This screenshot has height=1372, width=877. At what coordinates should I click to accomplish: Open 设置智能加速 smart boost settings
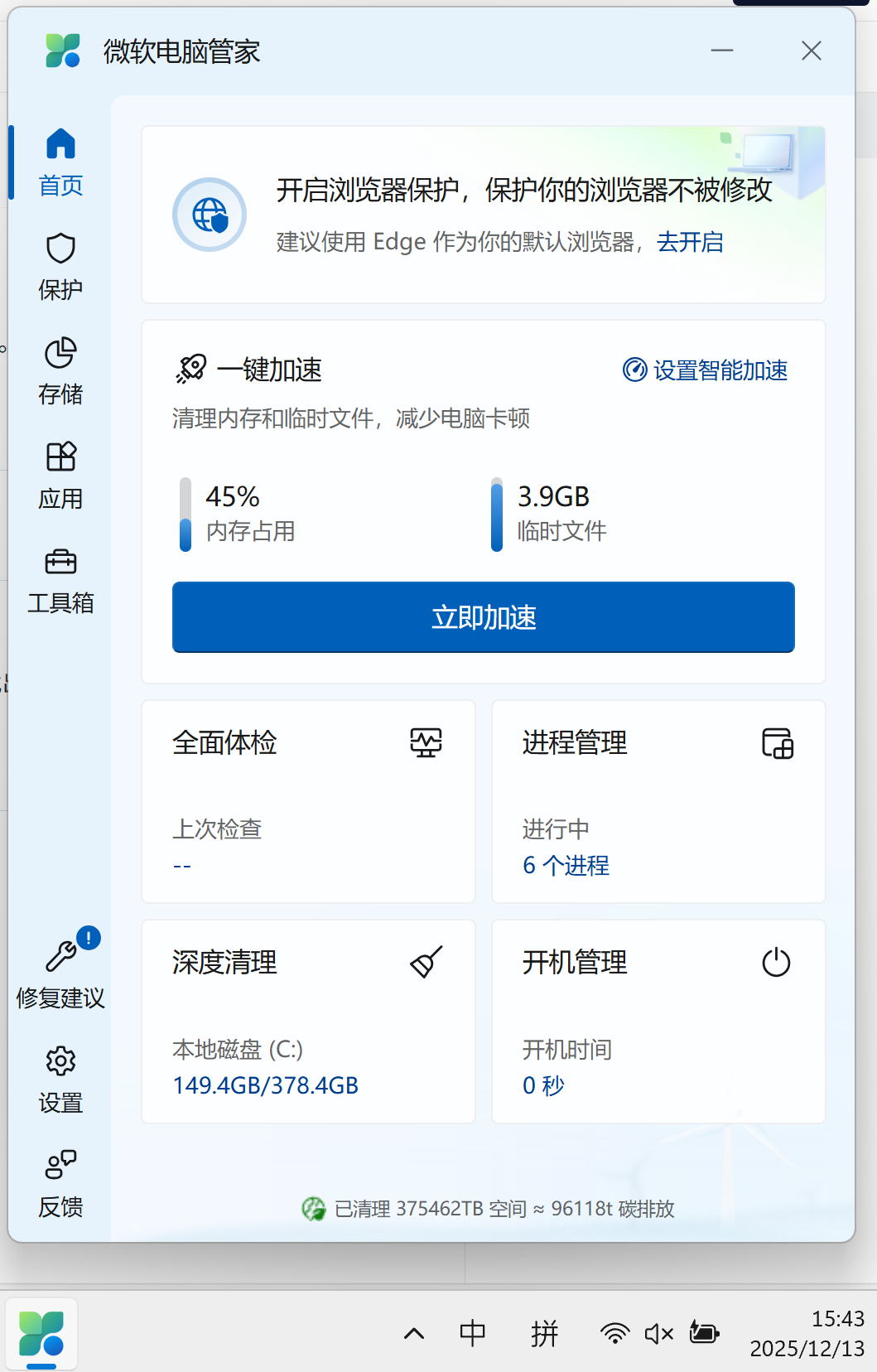pyautogui.click(x=706, y=370)
